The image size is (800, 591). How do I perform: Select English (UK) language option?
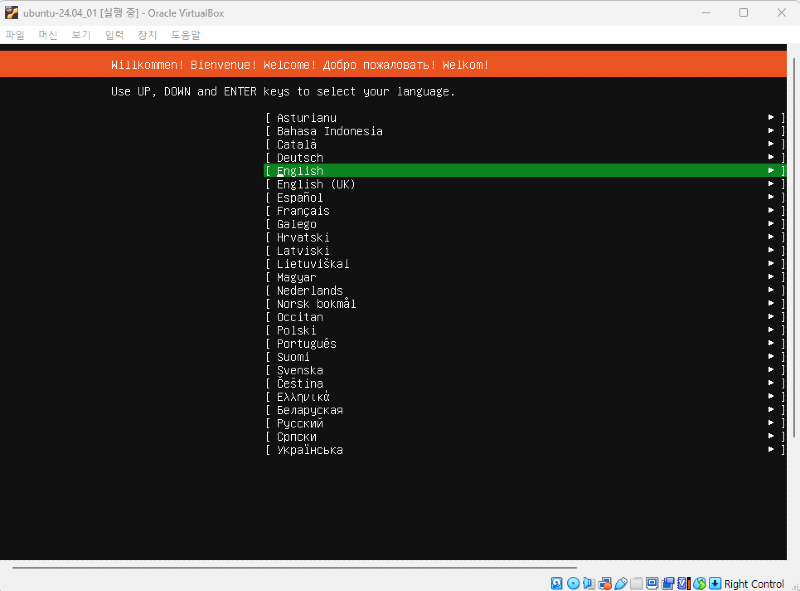(316, 184)
